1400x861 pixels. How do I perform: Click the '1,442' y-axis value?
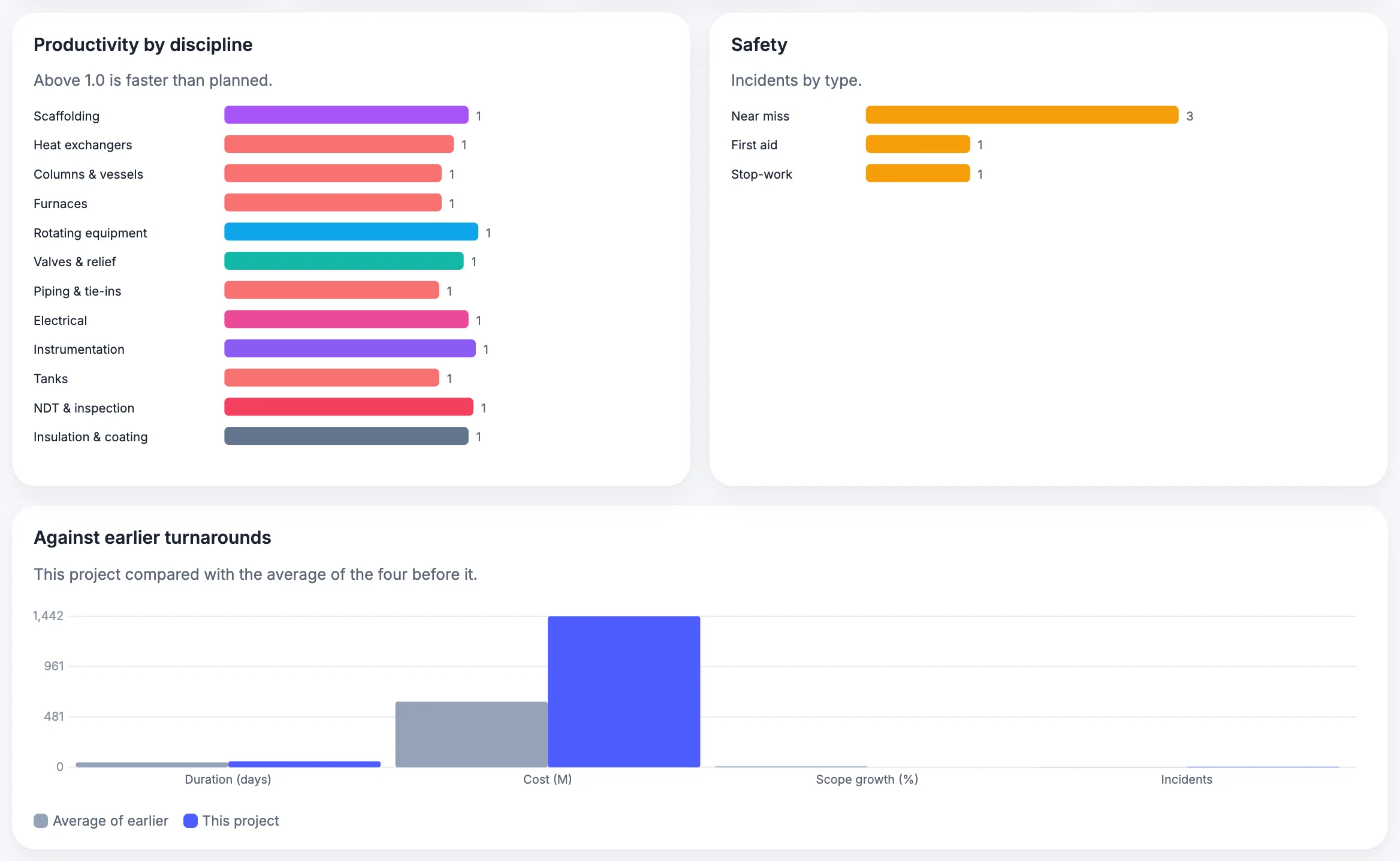pyautogui.click(x=48, y=616)
